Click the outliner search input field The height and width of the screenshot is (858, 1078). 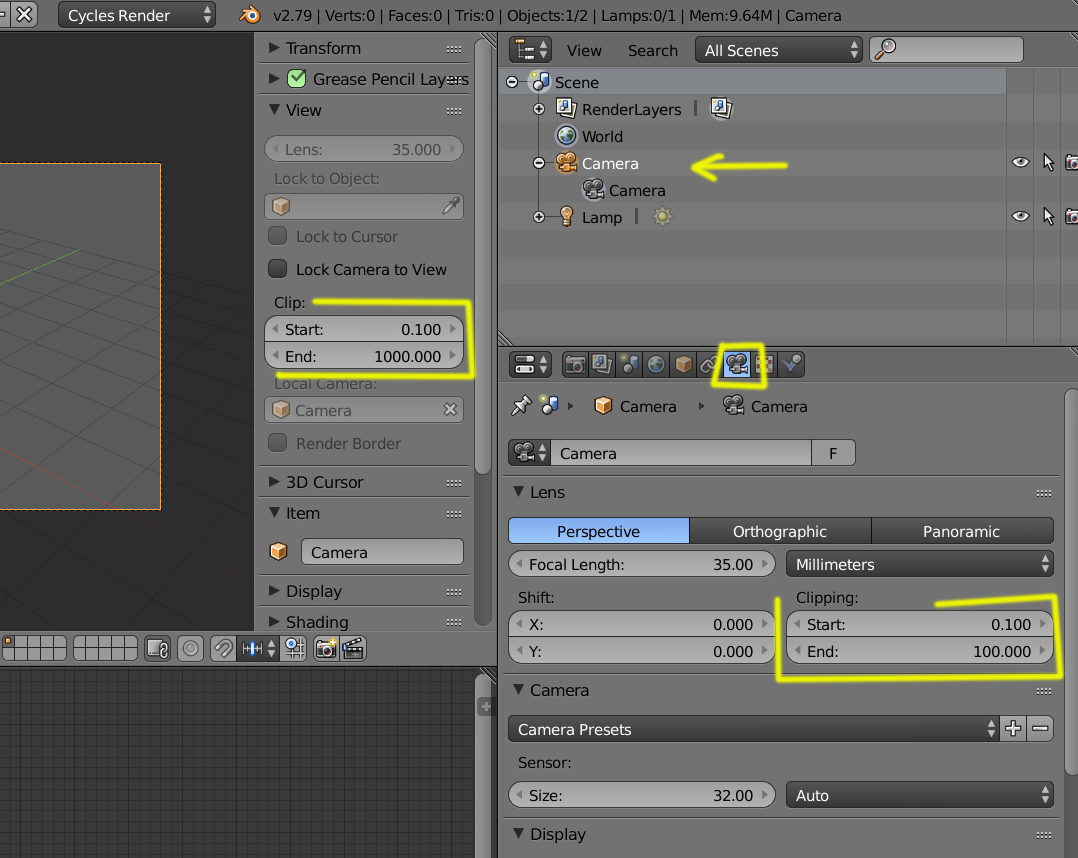tap(947, 50)
